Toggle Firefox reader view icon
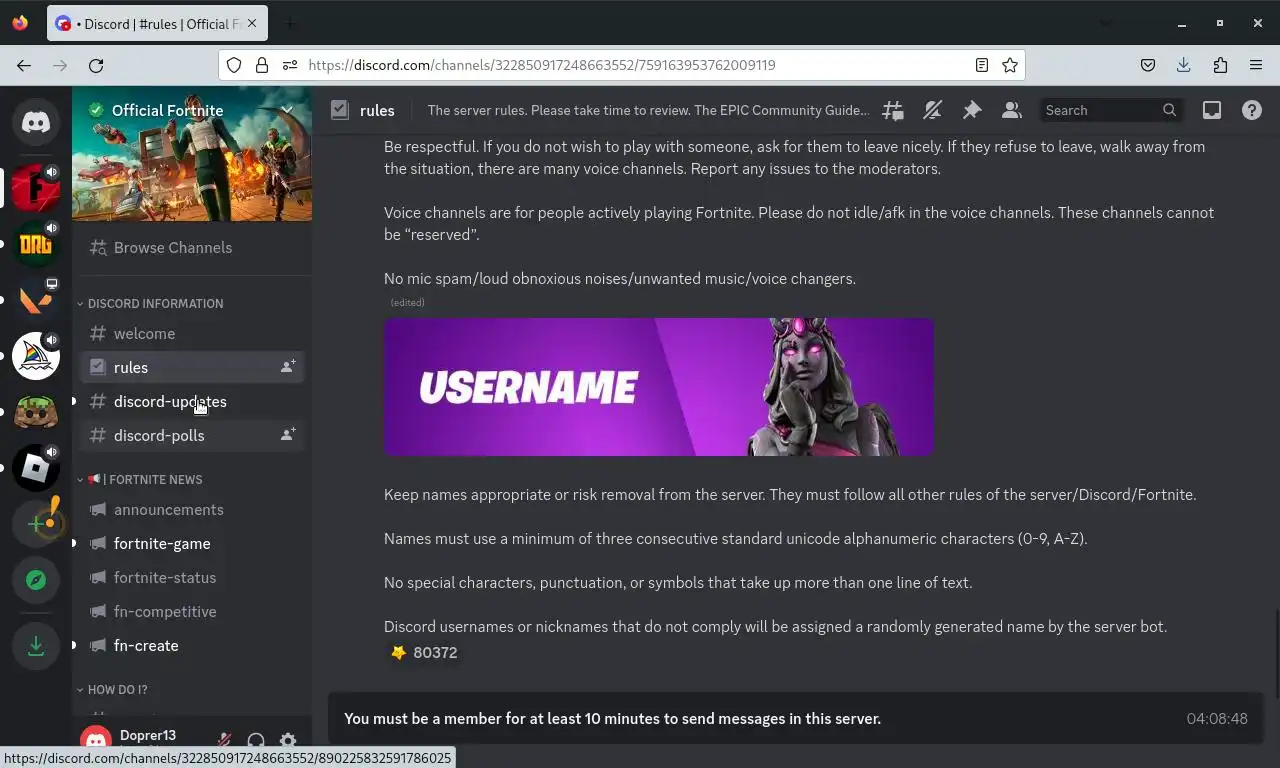Viewport: 1280px width, 768px height. (982, 65)
